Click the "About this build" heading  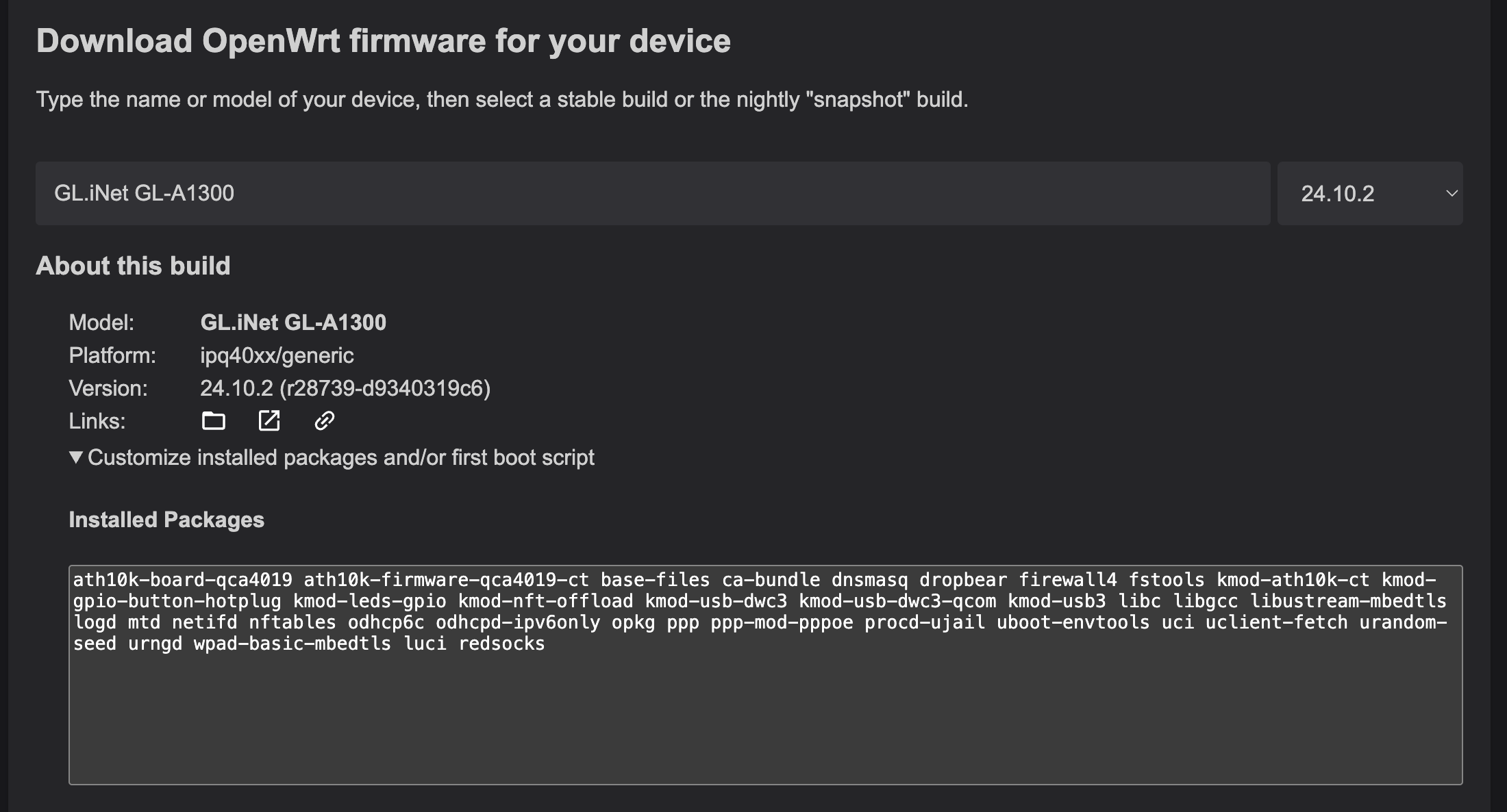133,266
